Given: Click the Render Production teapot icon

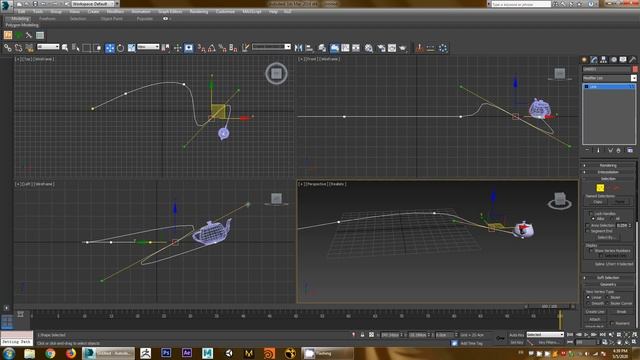Looking at the screenshot, I should [403, 48].
